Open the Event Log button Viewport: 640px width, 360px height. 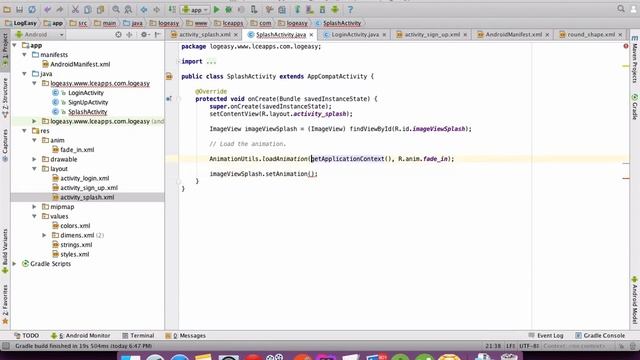click(x=546, y=336)
